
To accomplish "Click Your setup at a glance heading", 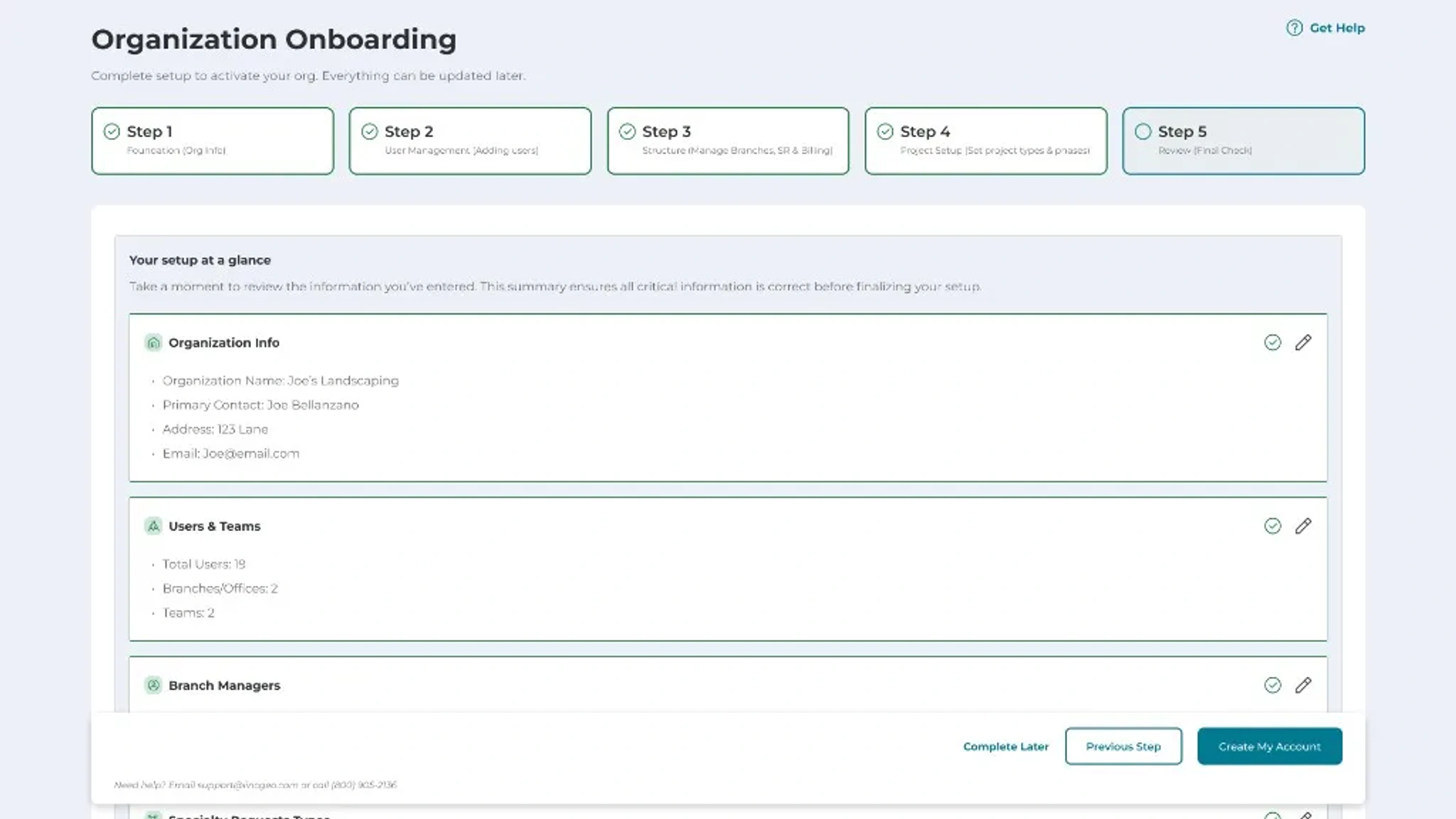I will (x=200, y=260).
